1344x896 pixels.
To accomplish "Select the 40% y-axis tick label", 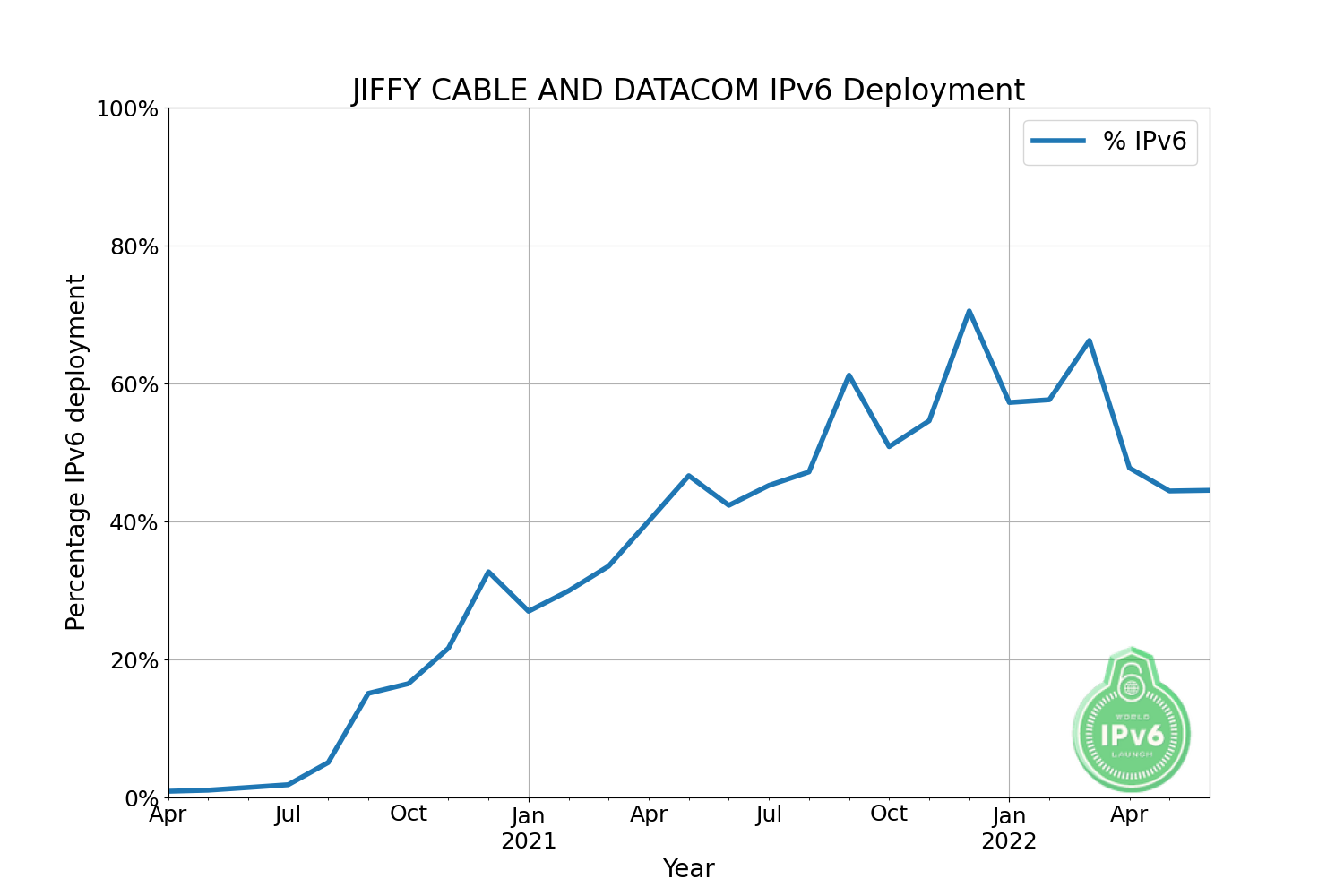I will [x=134, y=523].
